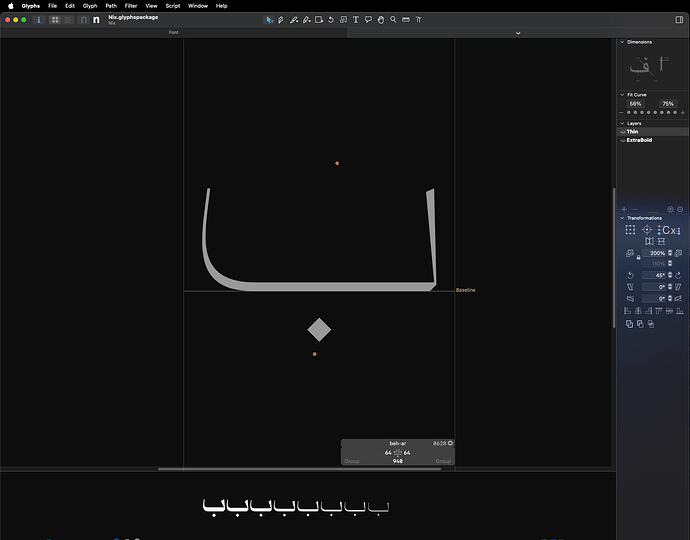
Task: Click the slant left icon
Action: 630,287
